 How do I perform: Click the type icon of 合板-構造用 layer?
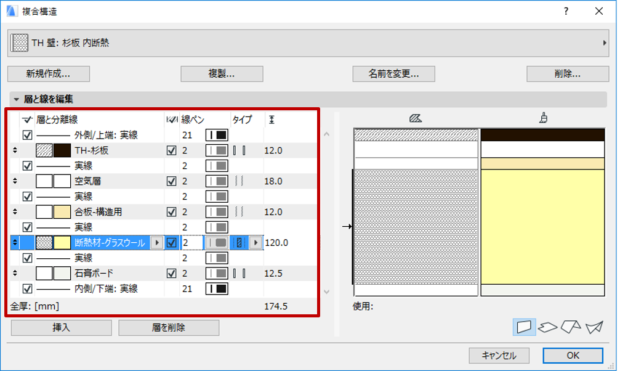(x=239, y=212)
